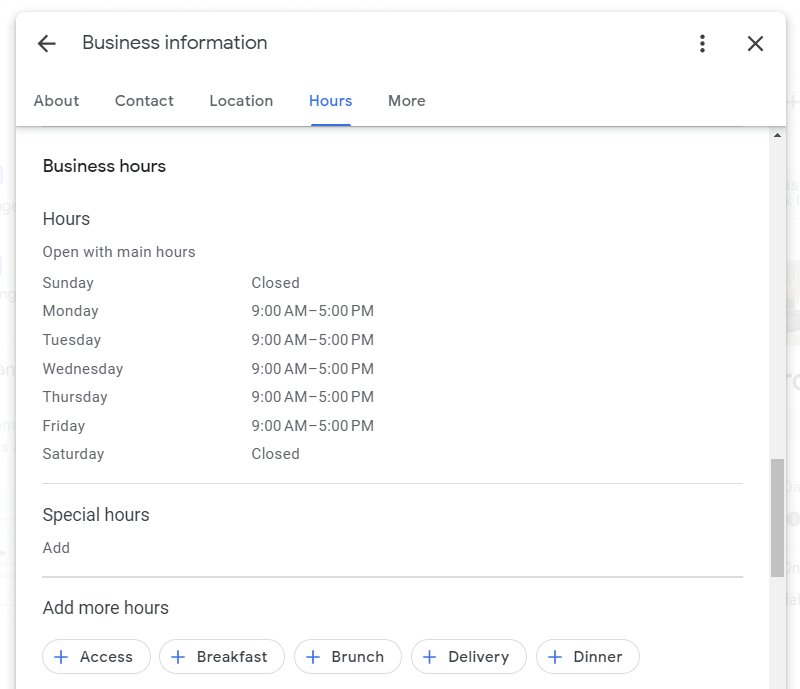The height and width of the screenshot is (689, 800).
Task: Add Delivery hours chip
Action: coord(468,657)
